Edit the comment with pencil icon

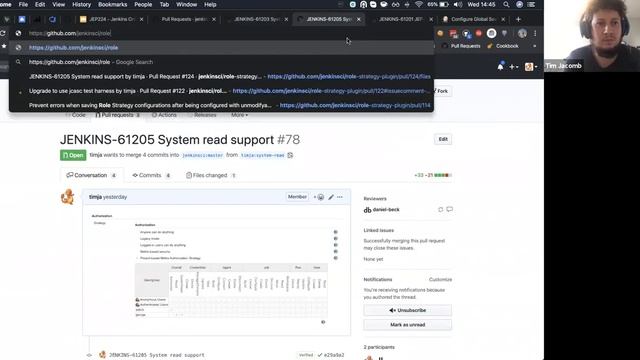coord(331,197)
